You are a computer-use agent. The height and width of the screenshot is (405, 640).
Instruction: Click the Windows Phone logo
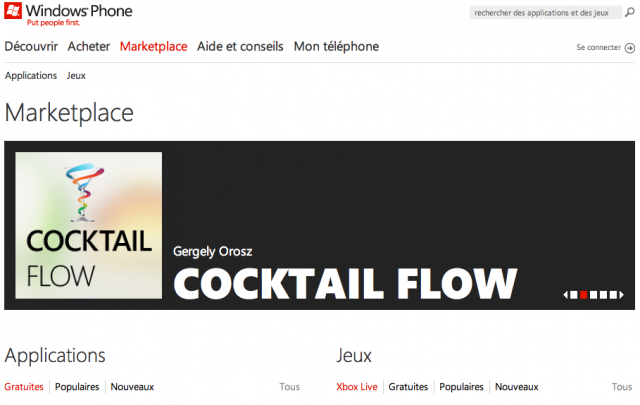coord(68,11)
